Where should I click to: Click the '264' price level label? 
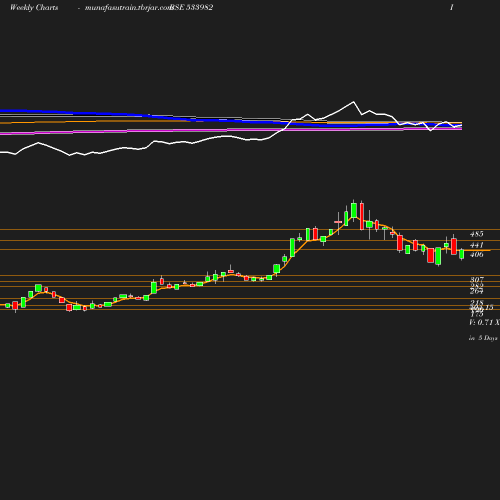(477, 291)
